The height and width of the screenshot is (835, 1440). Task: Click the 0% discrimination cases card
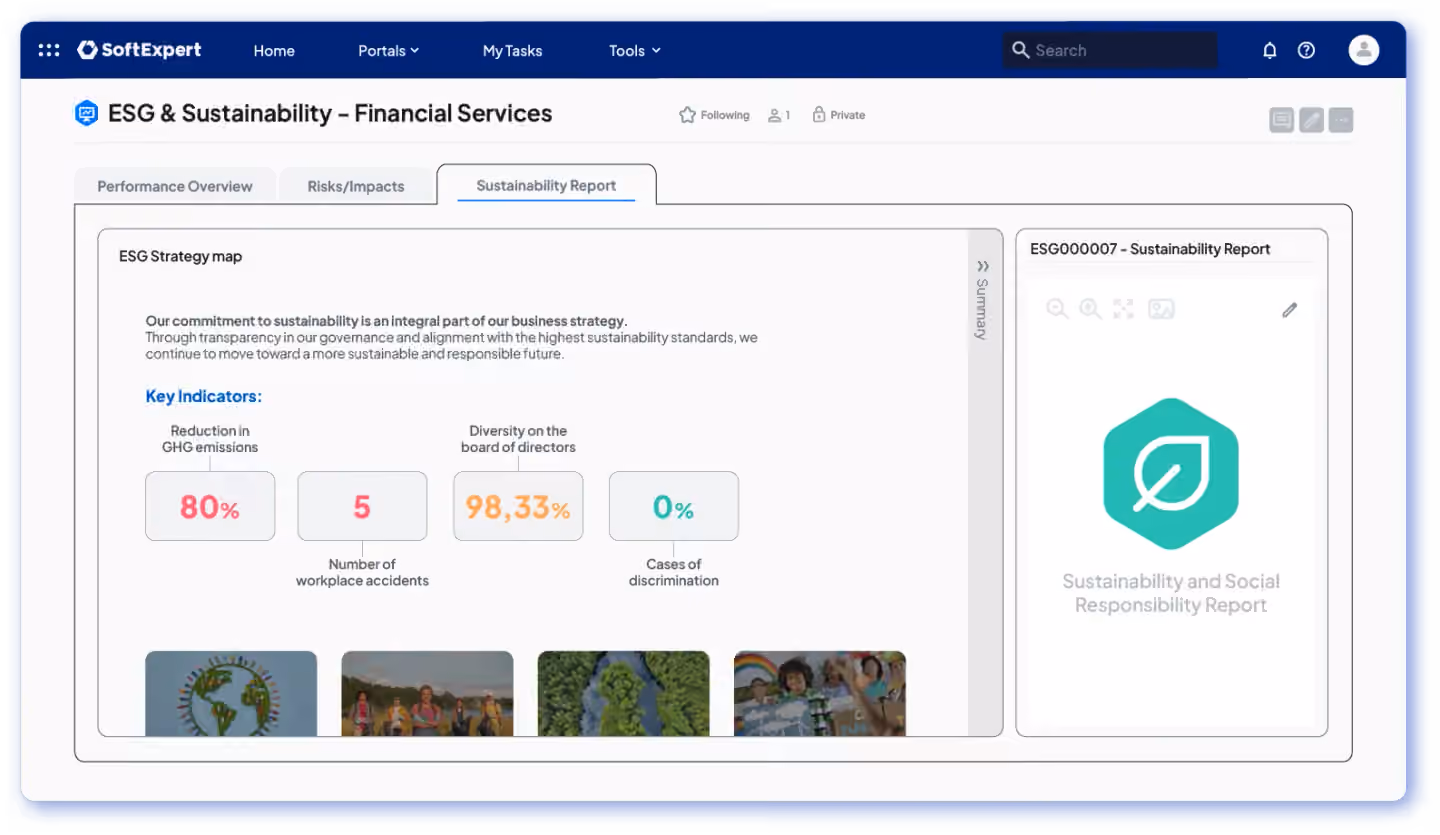(x=674, y=506)
